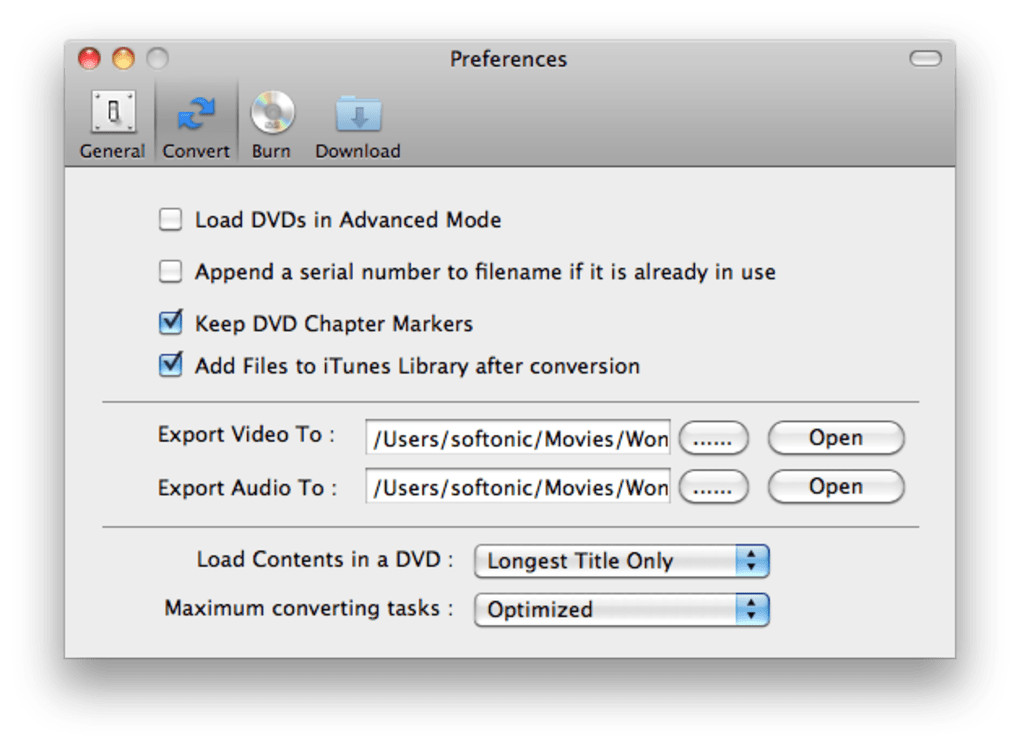Image resolution: width=1020 pixels, height=747 pixels.
Task: Uncheck Keep DVD Chapter Markers
Action: [171, 323]
